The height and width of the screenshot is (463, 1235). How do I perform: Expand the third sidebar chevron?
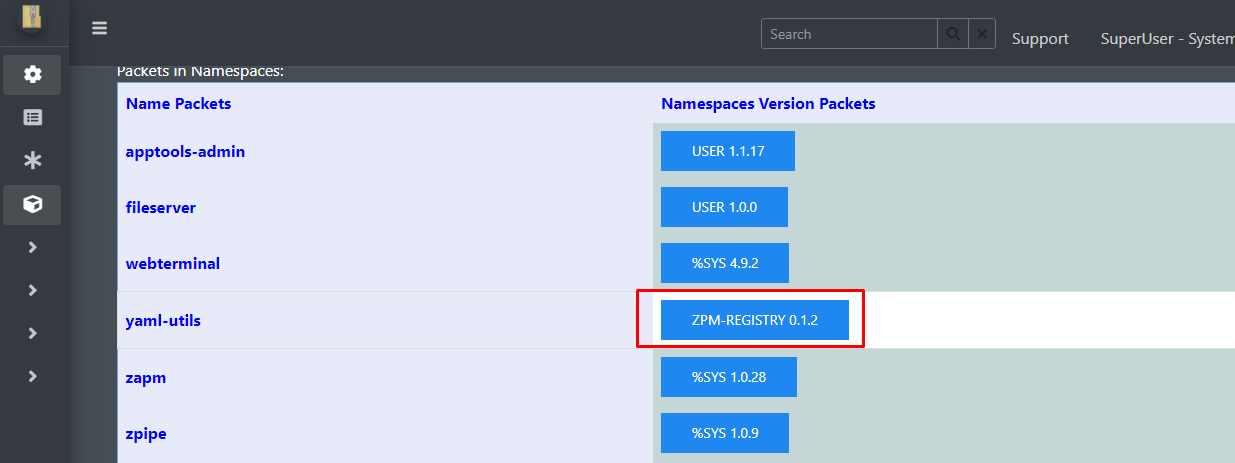tap(33, 333)
